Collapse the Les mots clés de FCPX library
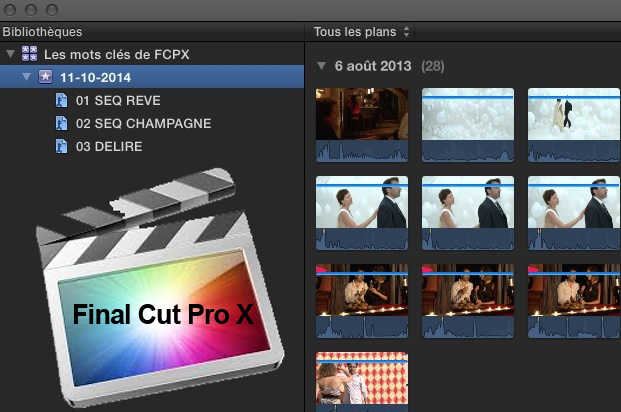This screenshot has width=621, height=412. click(11, 54)
